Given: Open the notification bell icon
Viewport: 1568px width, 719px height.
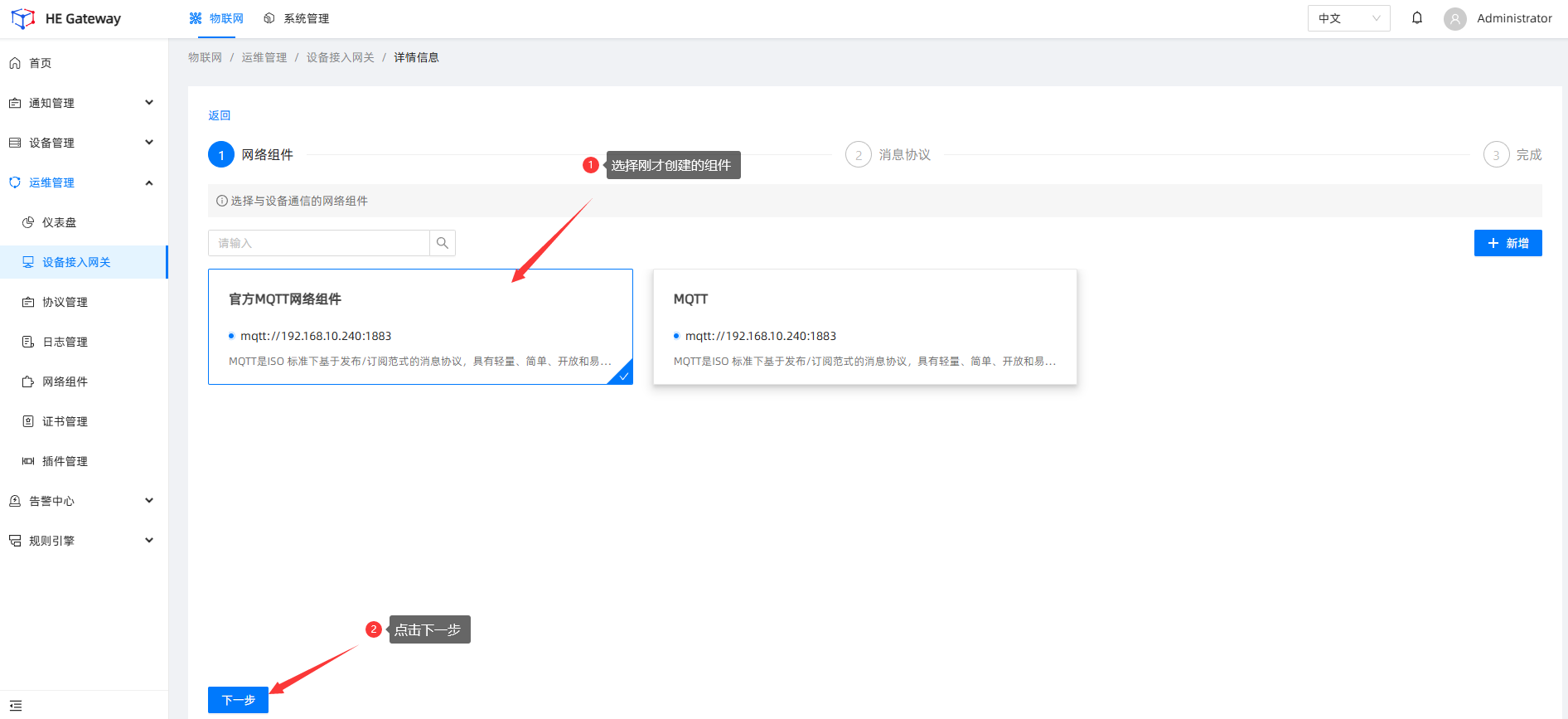Looking at the screenshot, I should point(1417,18).
